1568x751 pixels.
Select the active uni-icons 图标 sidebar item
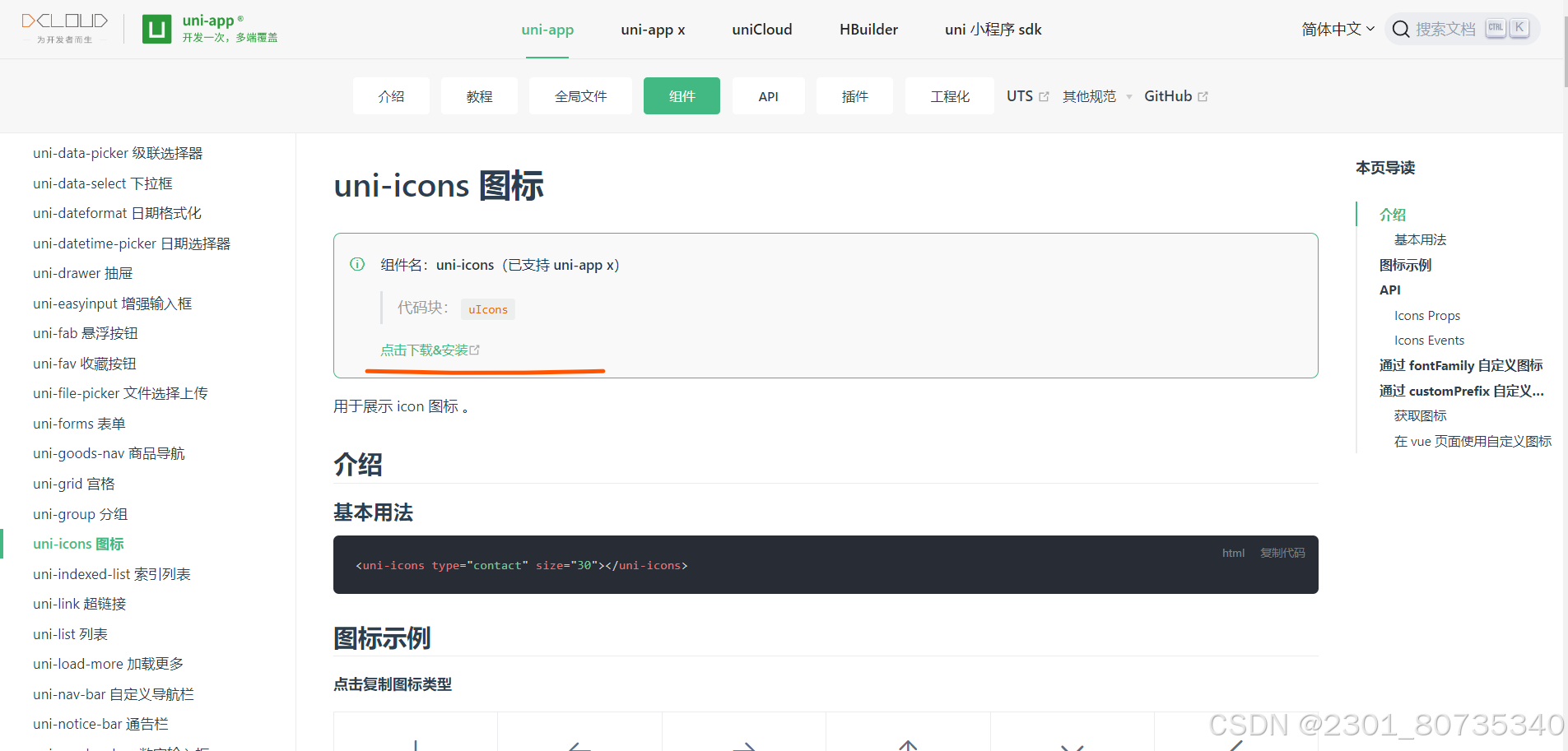(x=78, y=544)
